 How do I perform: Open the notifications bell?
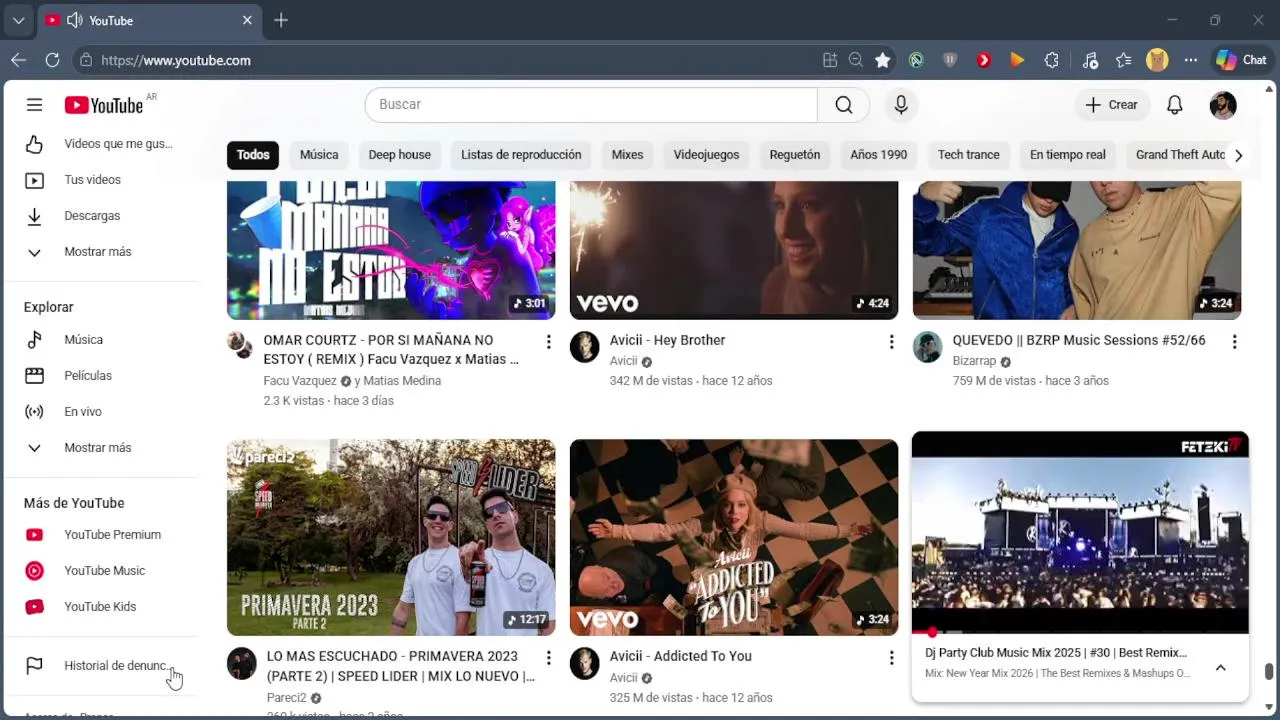pyautogui.click(x=1175, y=105)
